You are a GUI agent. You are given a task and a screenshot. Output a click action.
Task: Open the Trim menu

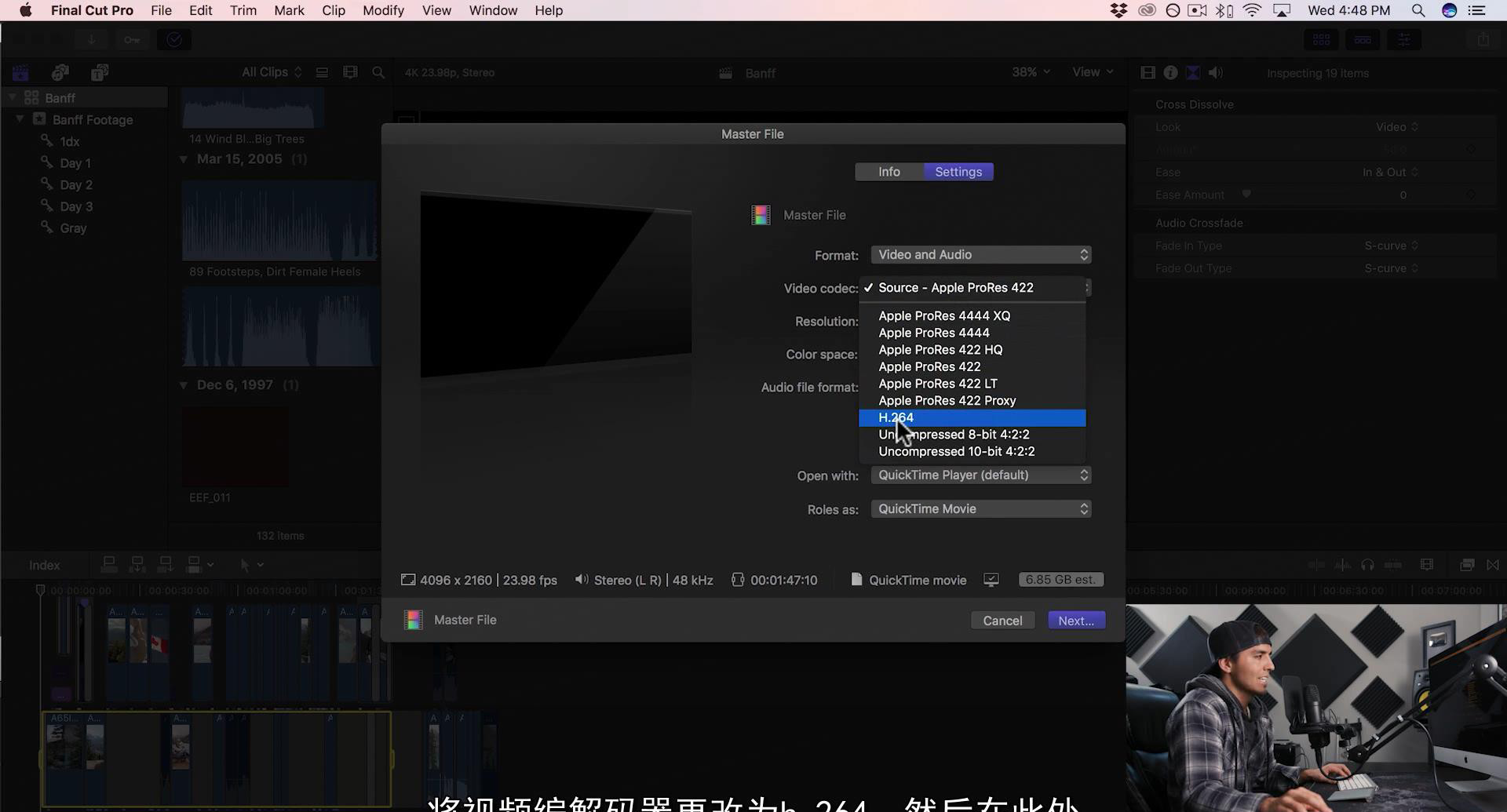(x=243, y=10)
